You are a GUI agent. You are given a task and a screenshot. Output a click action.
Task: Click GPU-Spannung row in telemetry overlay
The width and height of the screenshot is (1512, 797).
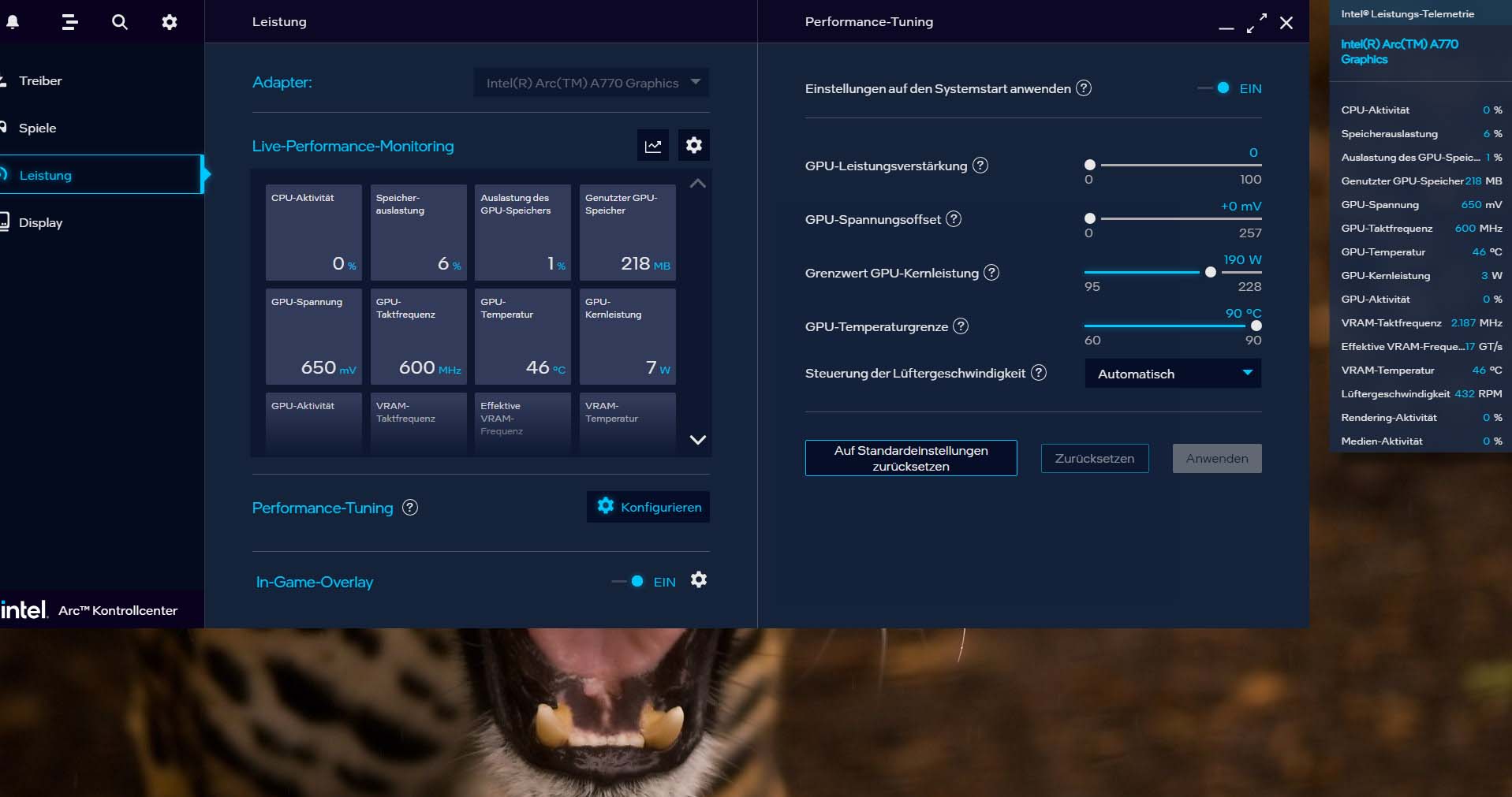point(1421,204)
